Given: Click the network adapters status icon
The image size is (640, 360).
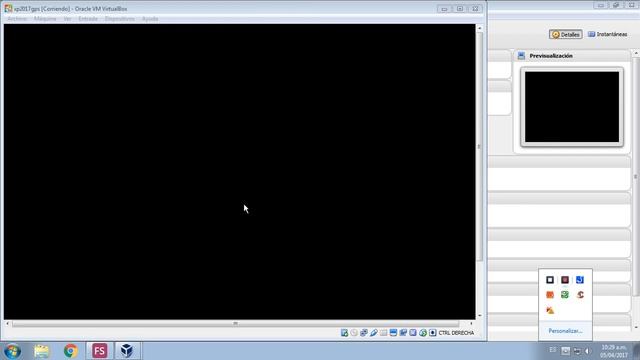Looking at the screenshot, I should coord(364,333).
